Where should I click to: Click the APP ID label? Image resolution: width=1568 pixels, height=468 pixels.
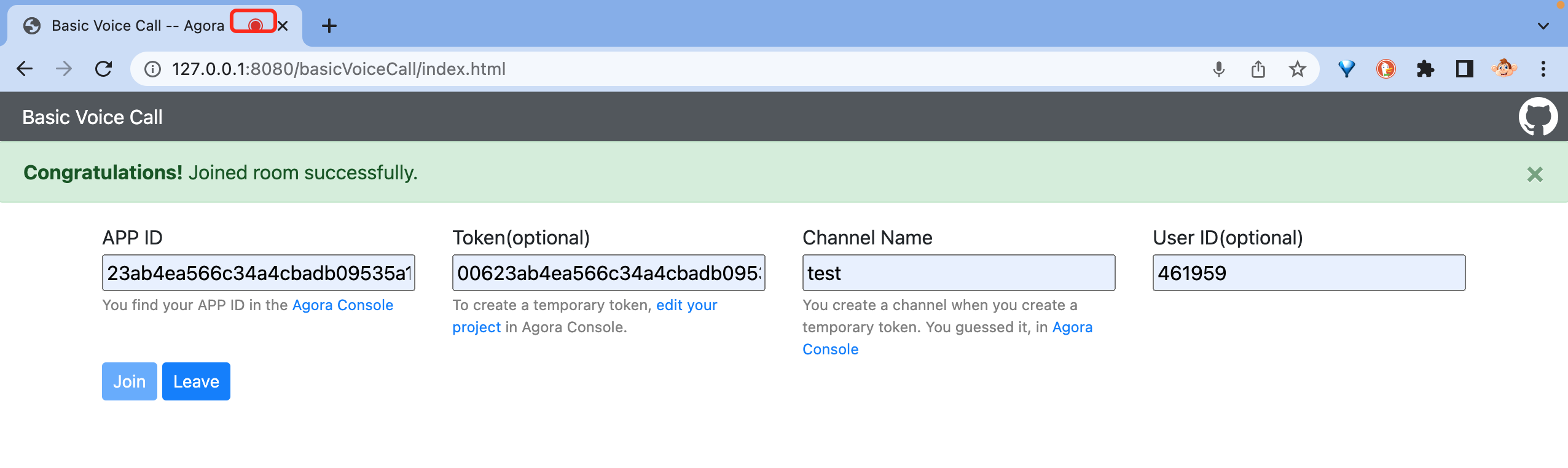click(x=132, y=238)
